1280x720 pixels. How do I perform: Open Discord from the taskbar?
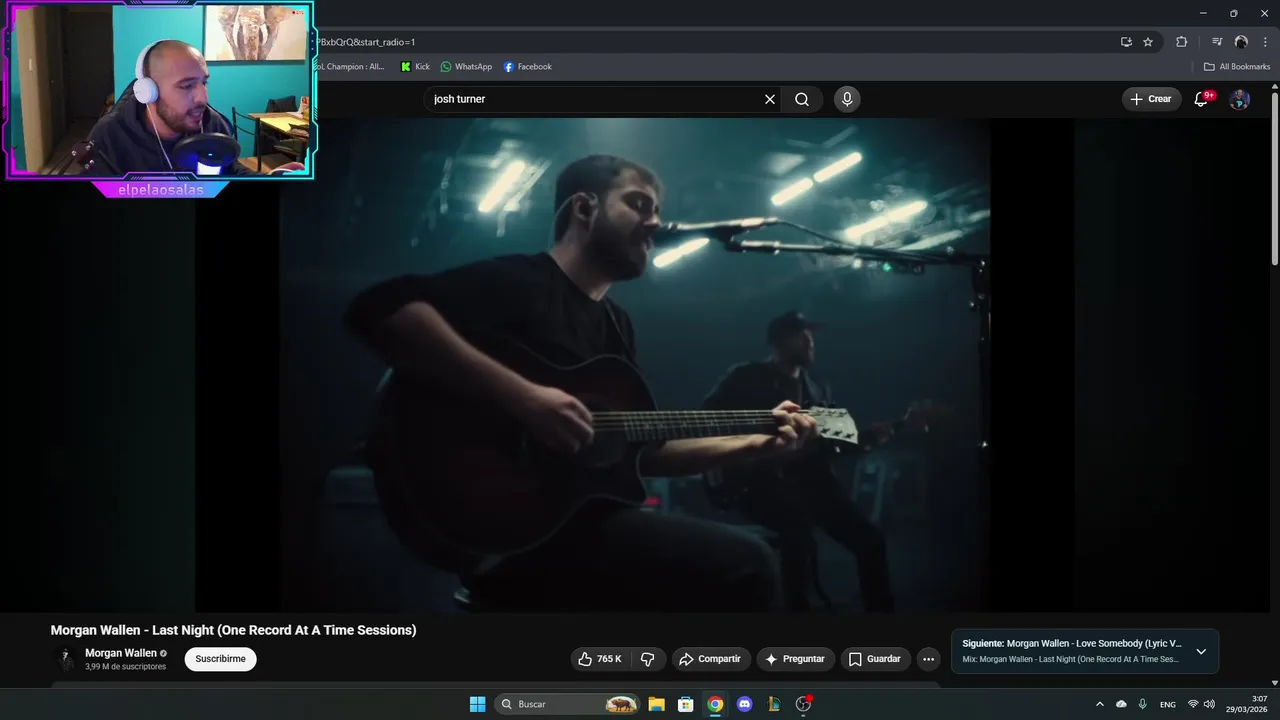coord(744,704)
